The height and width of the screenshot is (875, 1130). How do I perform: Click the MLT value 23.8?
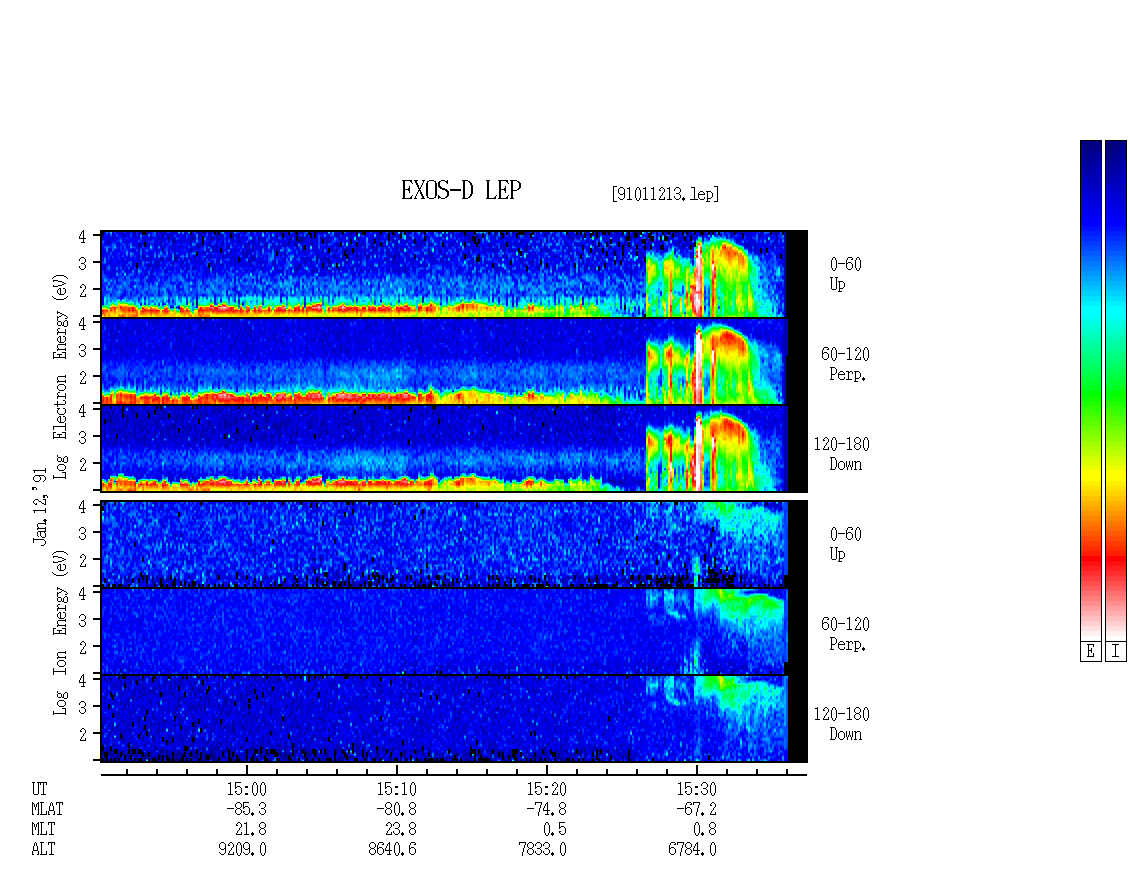[x=401, y=830]
